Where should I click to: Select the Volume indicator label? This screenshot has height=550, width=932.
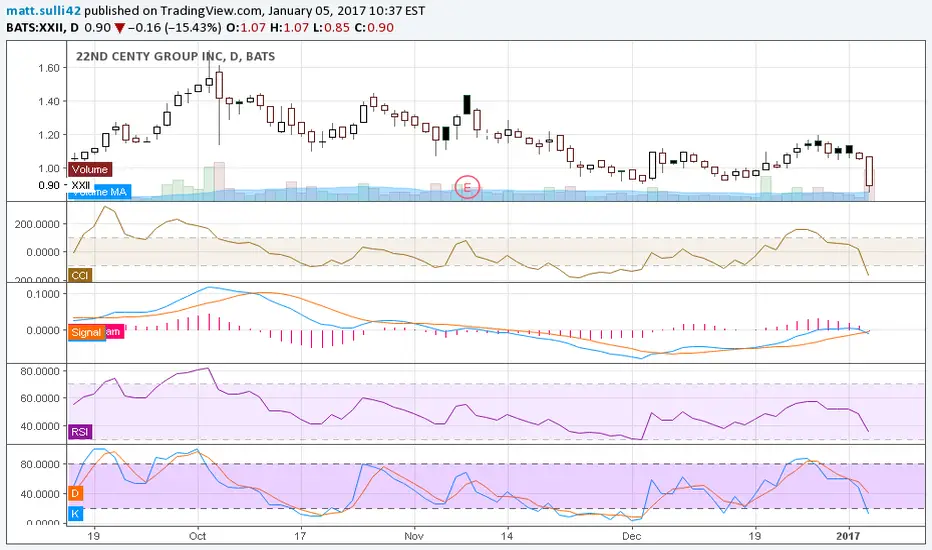click(x=90, y=169)
